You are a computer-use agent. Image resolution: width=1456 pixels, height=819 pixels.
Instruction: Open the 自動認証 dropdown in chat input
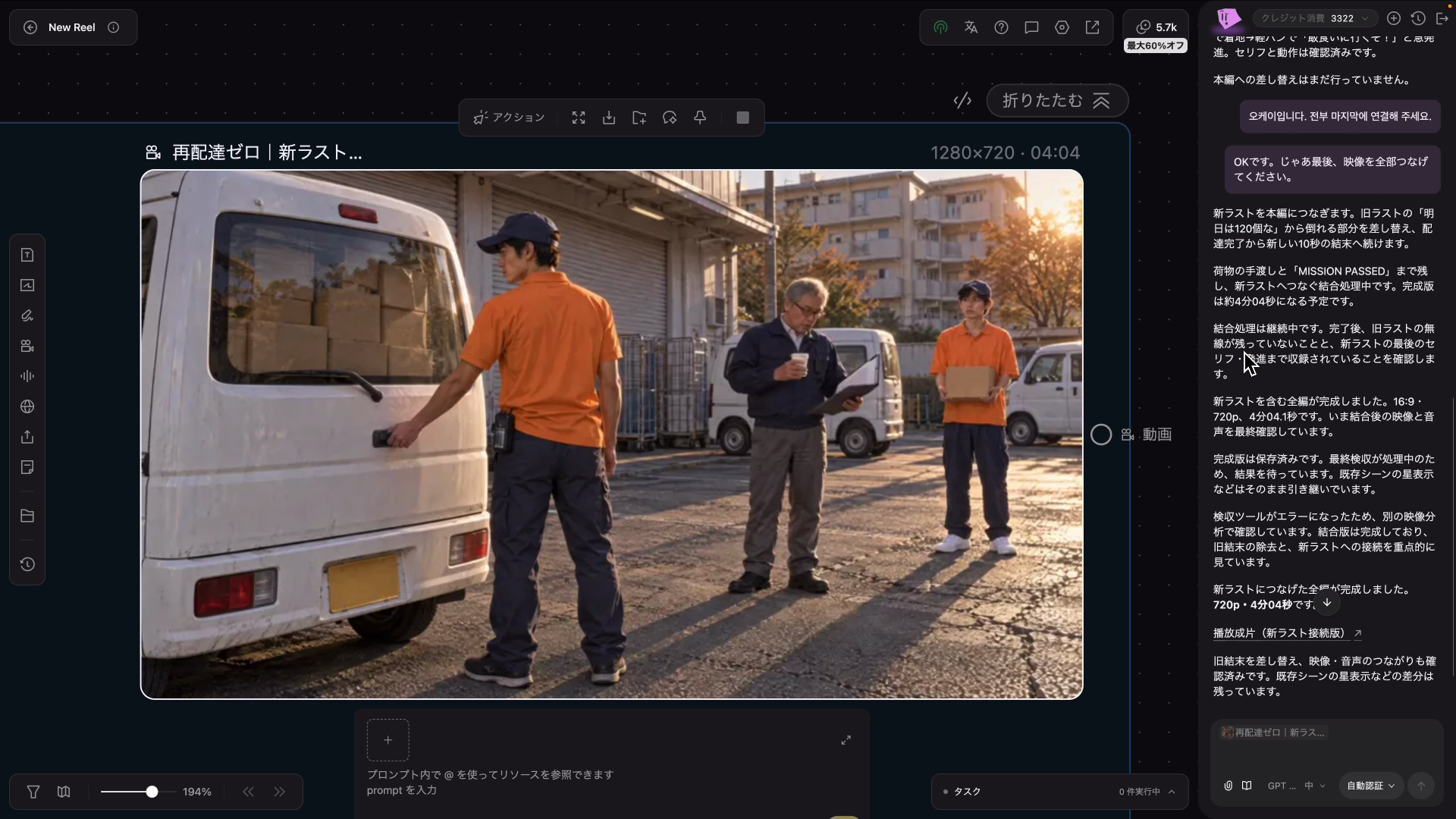coord(1371,786)
